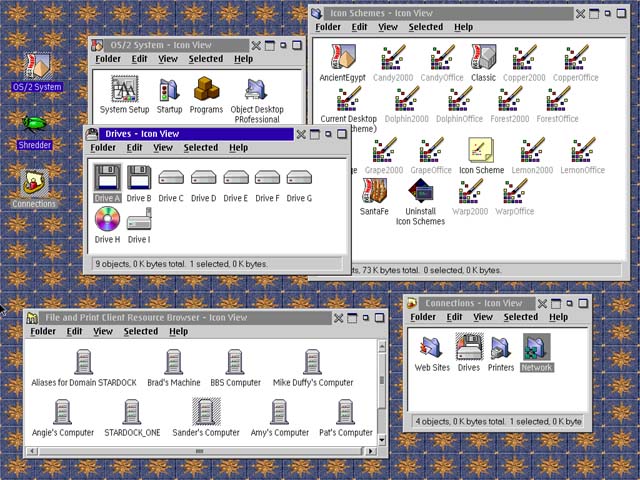
Task: Select the Drive C icon
Action: pos(171,178)
